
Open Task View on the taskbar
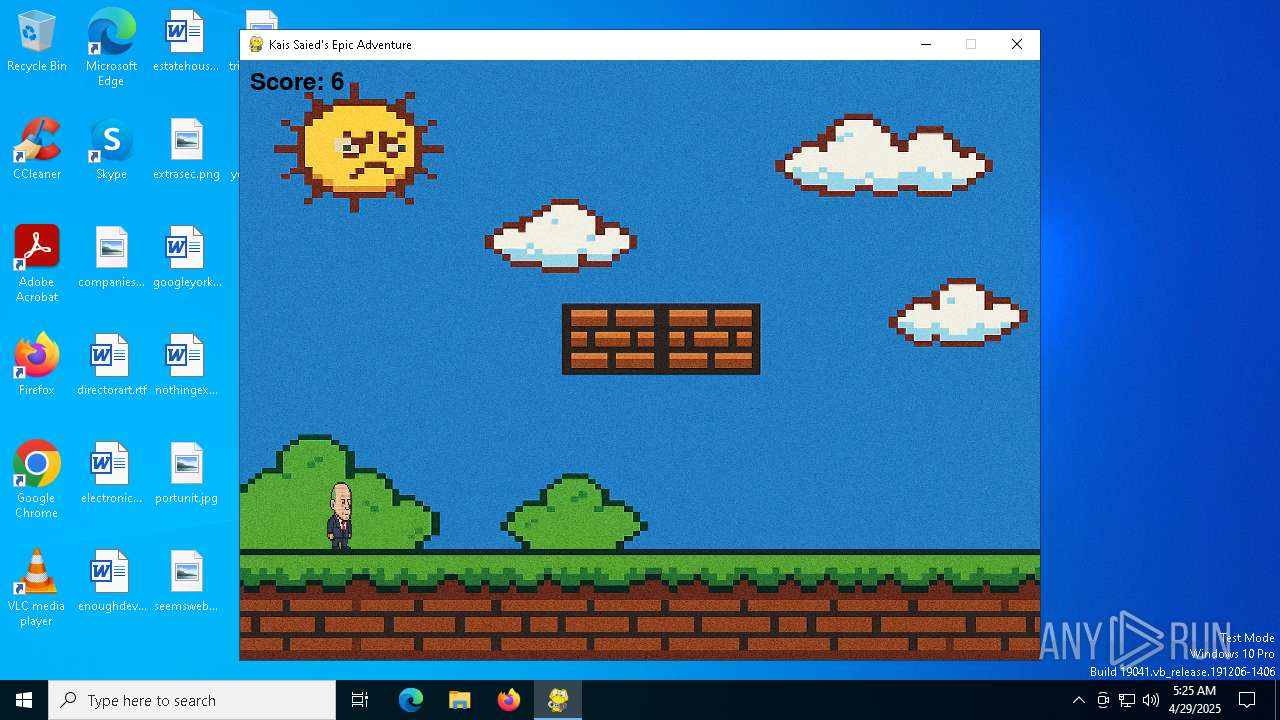click(x=360, y=700)
